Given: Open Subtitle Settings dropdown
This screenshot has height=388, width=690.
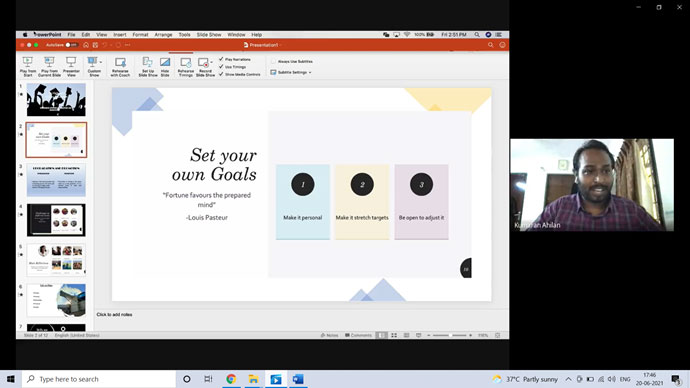Looking at the screenshot, I should 291,72.
